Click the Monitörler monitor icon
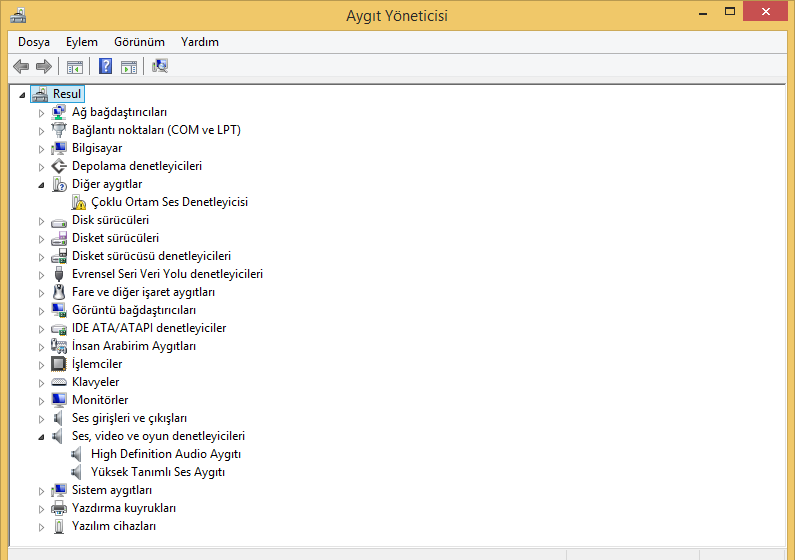 click(x=59, y=400)
